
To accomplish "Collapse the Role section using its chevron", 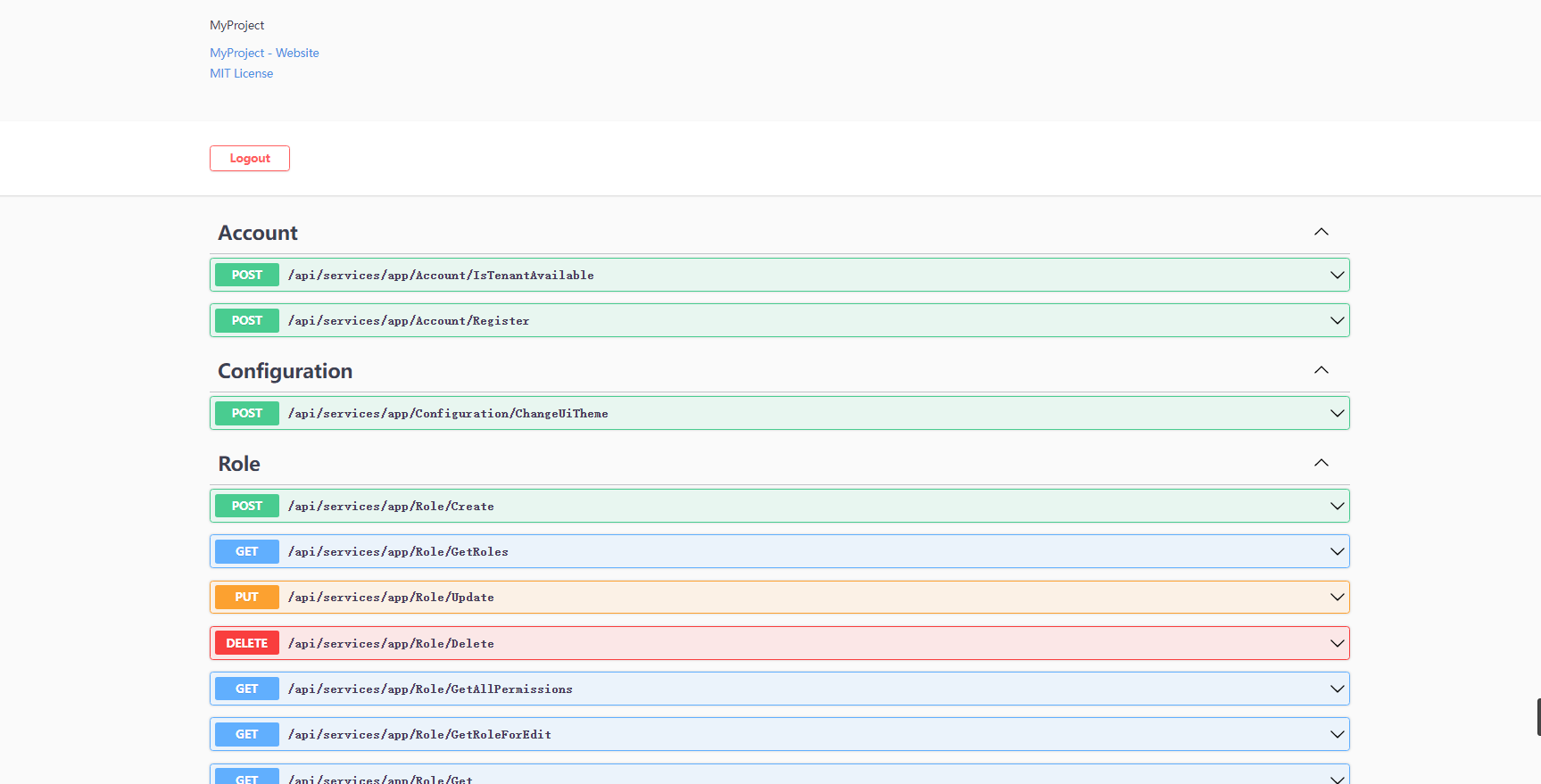I will point(1321,463).
